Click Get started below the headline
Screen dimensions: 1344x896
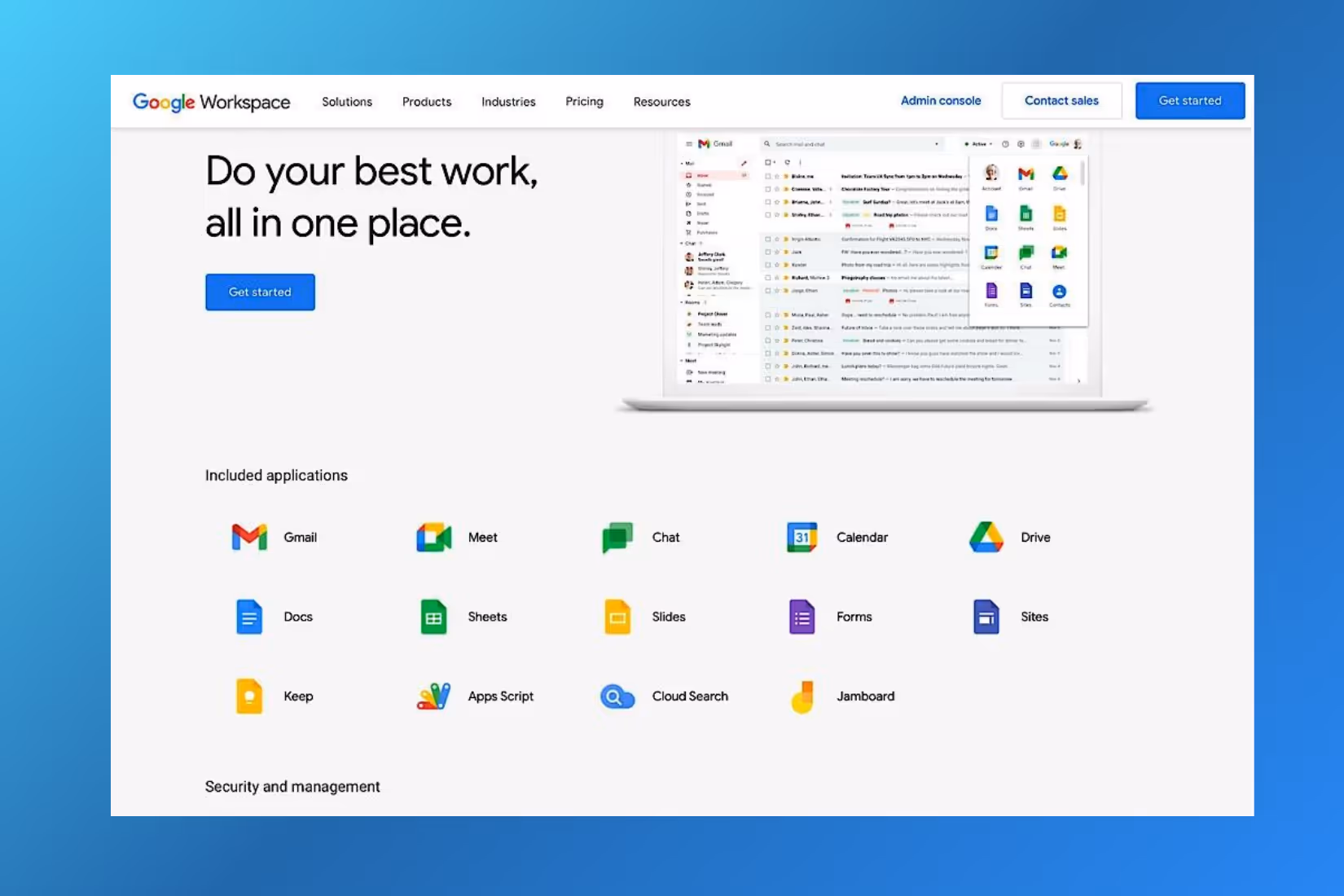260,292
